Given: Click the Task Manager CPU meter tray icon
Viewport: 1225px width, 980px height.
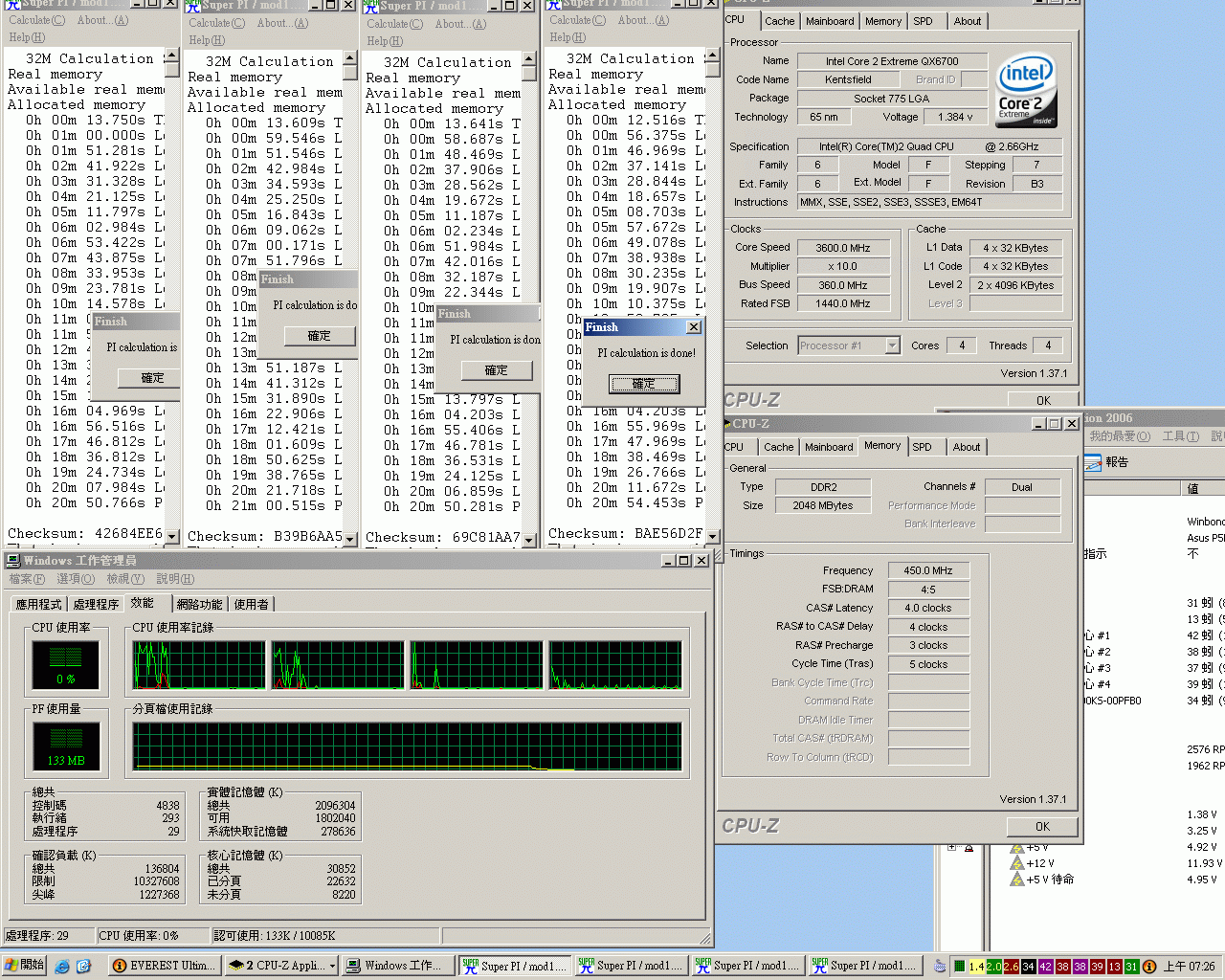Looking at the screenshot, I should click(x=959, y=967).
